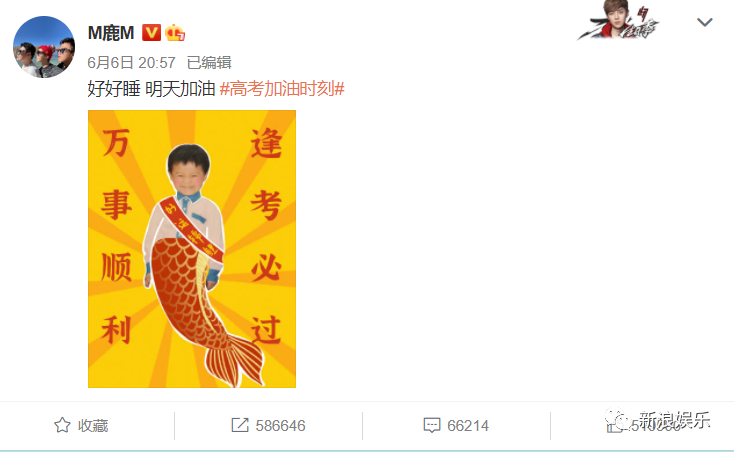Screen dimensions: 734x452
Task: Open the #高考加油时刻# hashtag
Action: click(282, 88)
